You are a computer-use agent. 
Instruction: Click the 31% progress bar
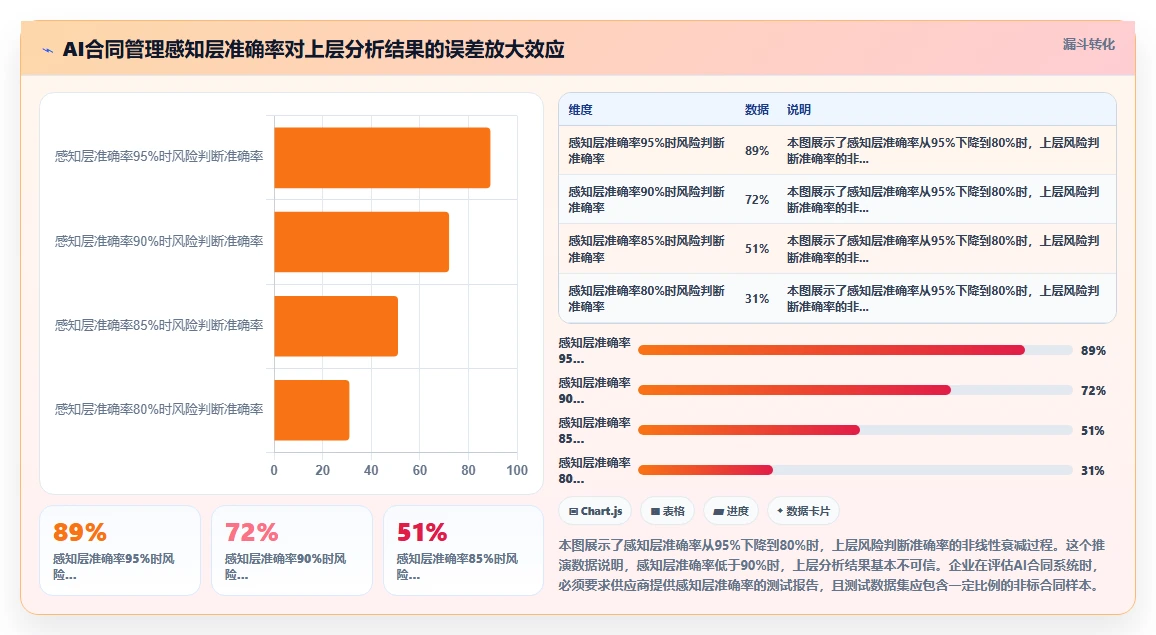(x=855, y=470)
